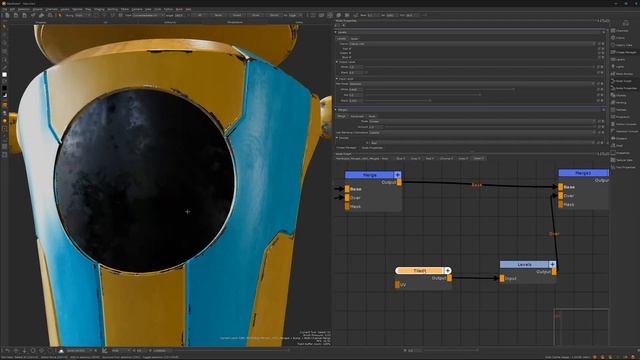Click the Input Level White slider handle
Image resolution: width=640 pixels, height=360 pixels.
click(x=513, y=89)
